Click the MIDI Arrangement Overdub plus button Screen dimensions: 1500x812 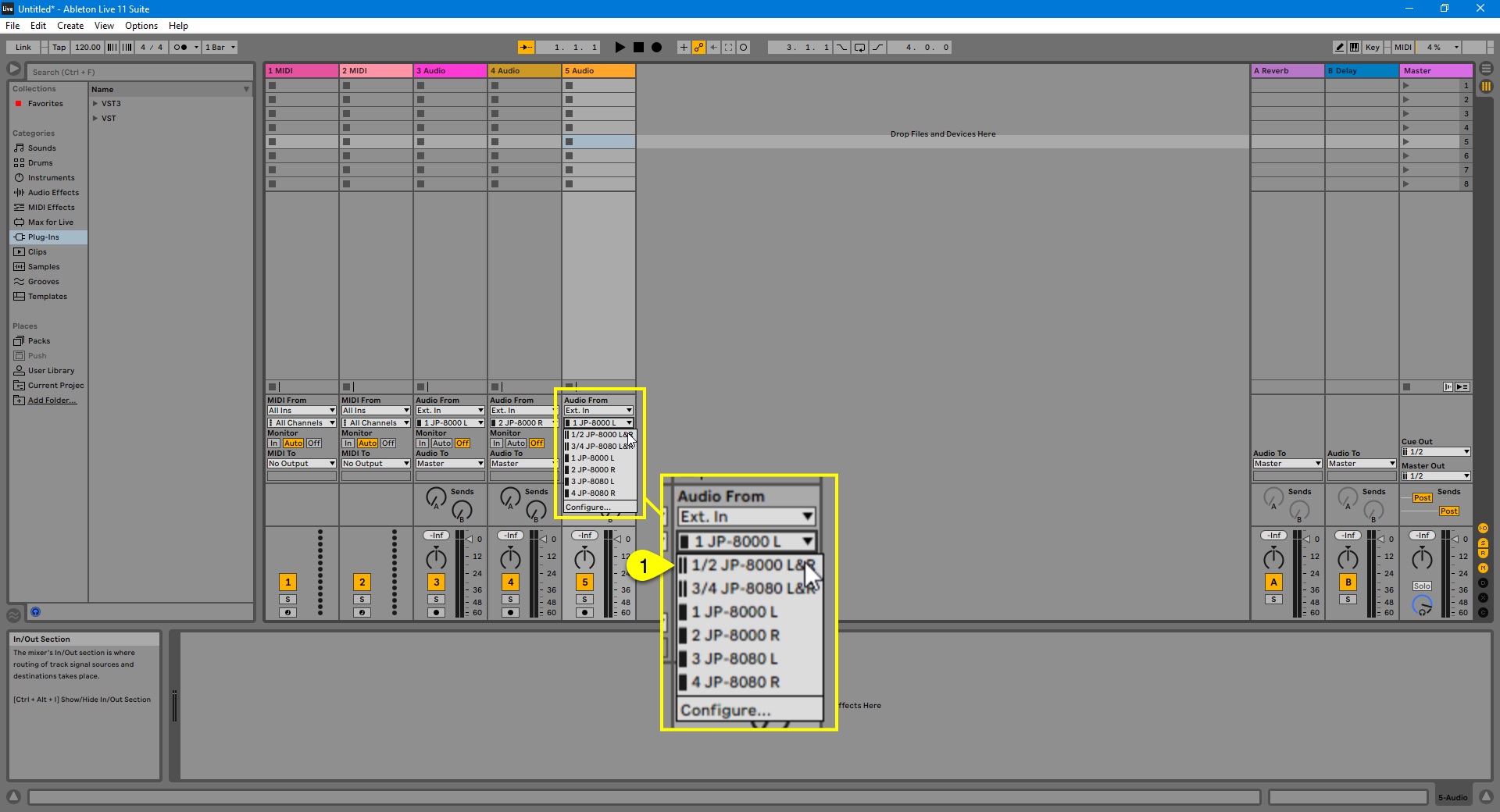point(684,48)
